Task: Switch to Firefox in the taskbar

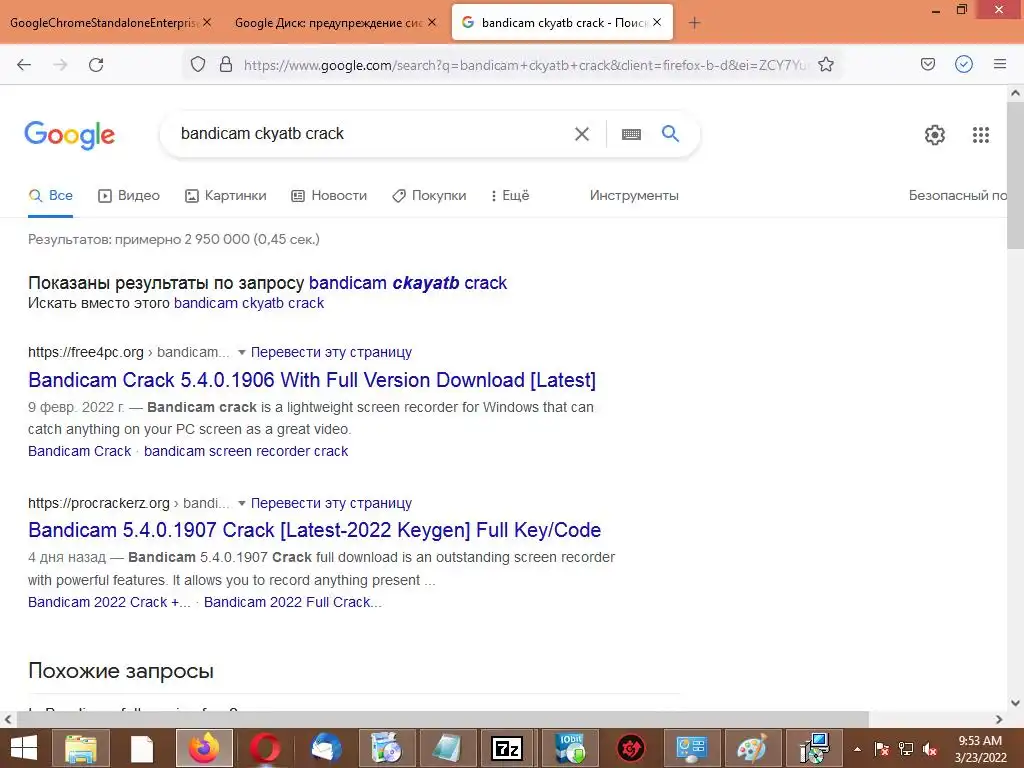Action: coord(204,748)
